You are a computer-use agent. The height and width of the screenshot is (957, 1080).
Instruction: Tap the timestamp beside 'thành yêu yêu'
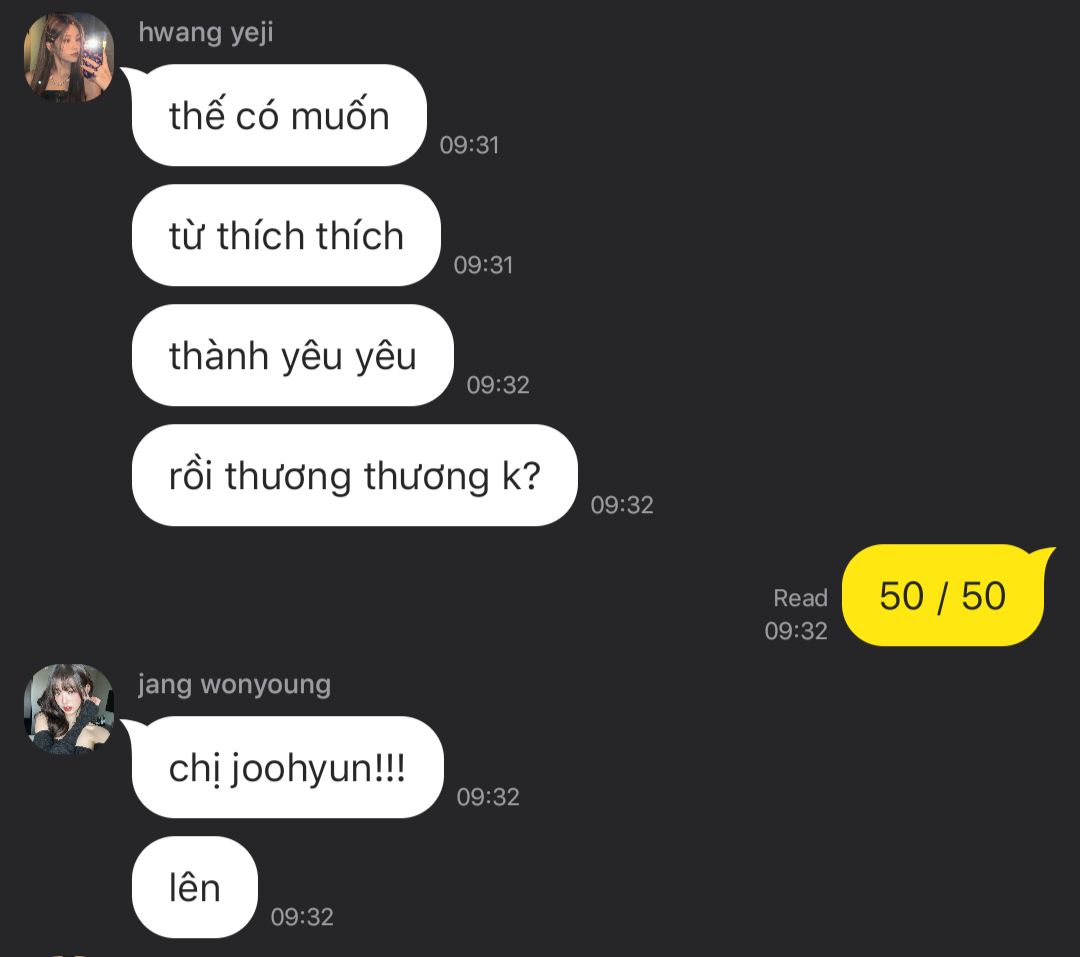(498, 384)
